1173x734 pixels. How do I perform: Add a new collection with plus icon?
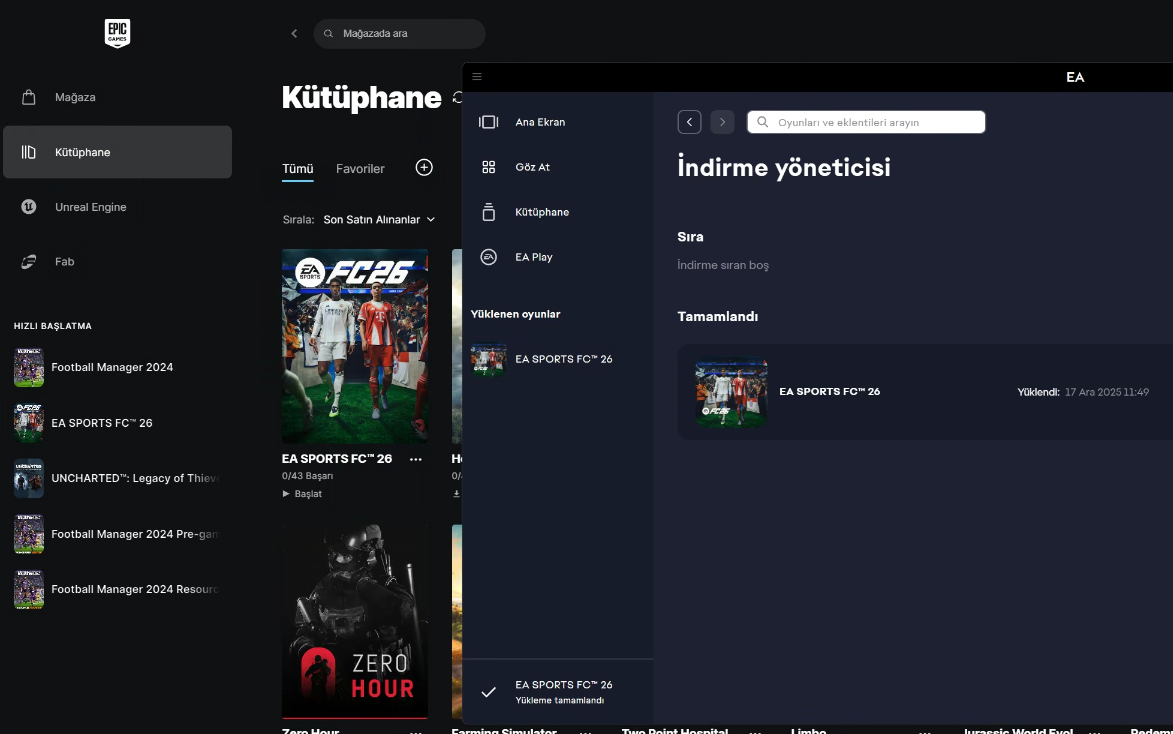tap(424, 168)
